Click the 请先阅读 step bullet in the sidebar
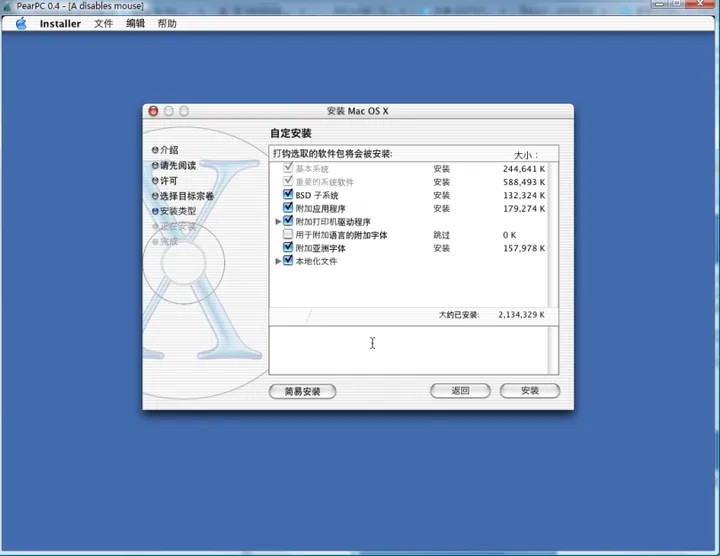 coord(155,165)
